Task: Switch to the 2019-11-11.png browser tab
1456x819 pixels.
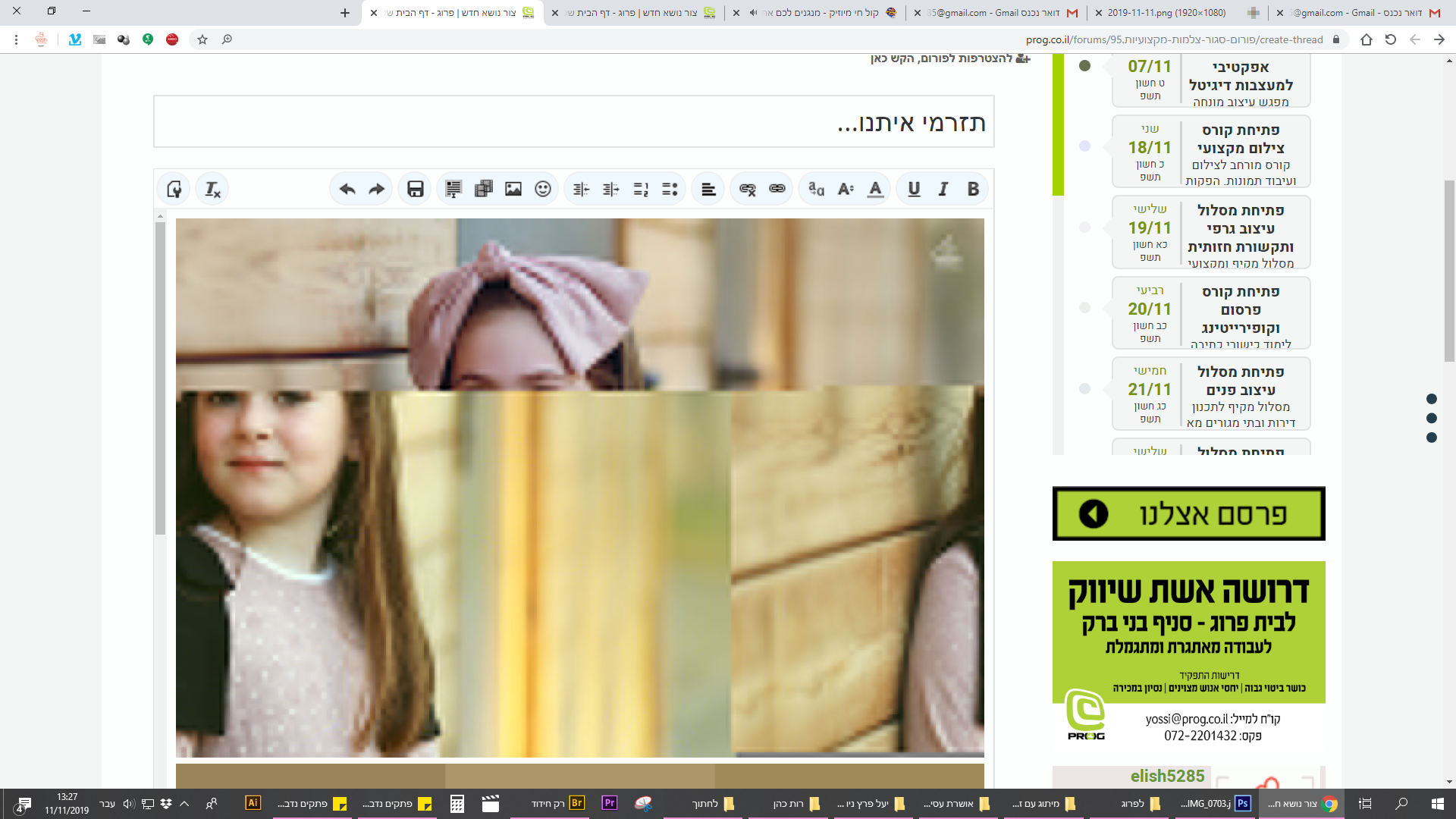Action: (x=1166, y=13)
